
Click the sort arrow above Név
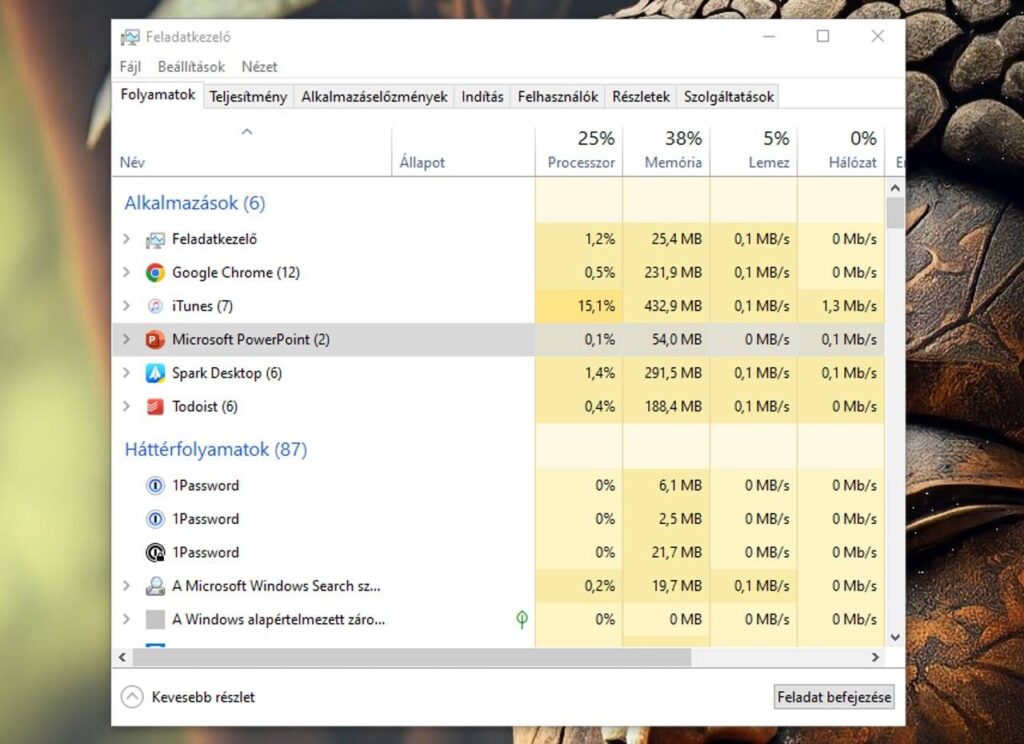[x=247, y=132]
